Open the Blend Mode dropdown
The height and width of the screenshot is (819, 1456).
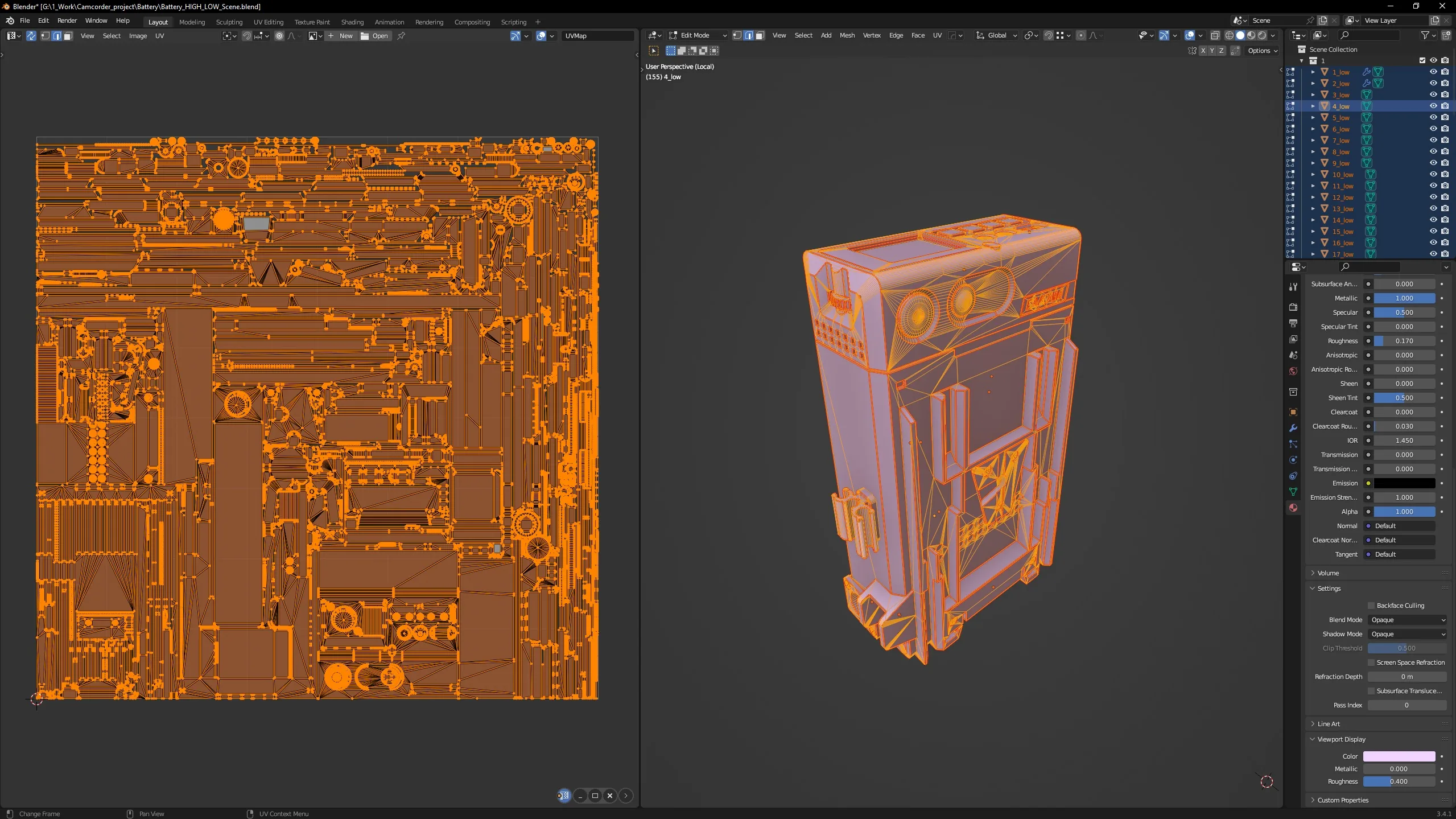tap(1407, 620)
